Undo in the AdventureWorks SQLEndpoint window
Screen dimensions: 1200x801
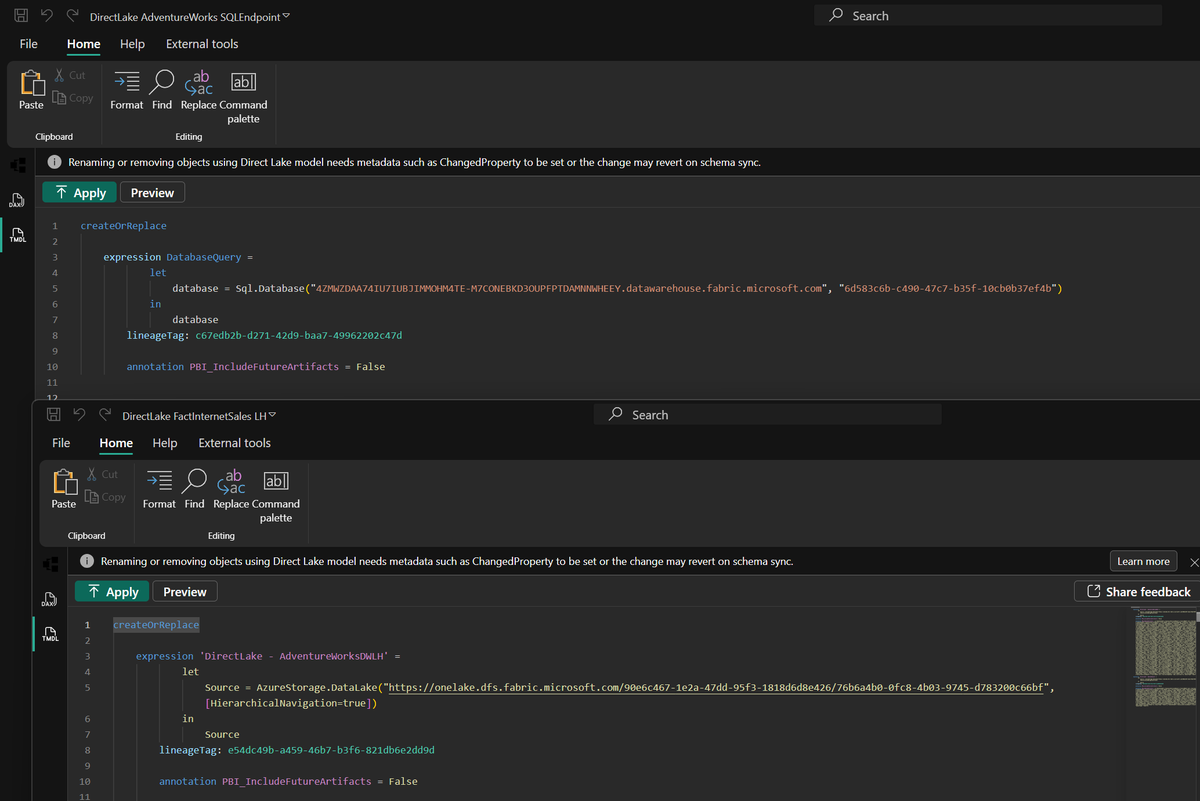[47, 16]
